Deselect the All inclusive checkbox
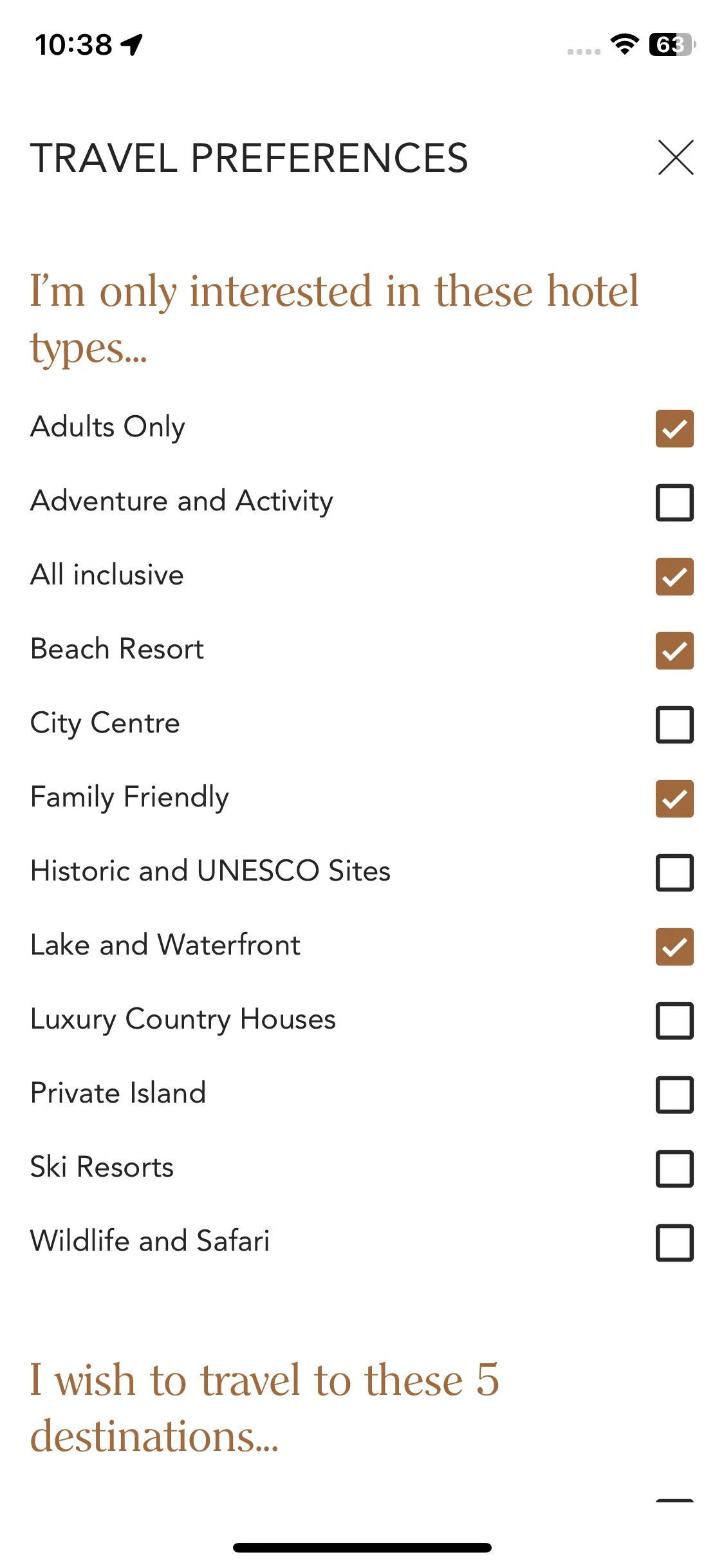724x1568 pixels. pos(674,577)
